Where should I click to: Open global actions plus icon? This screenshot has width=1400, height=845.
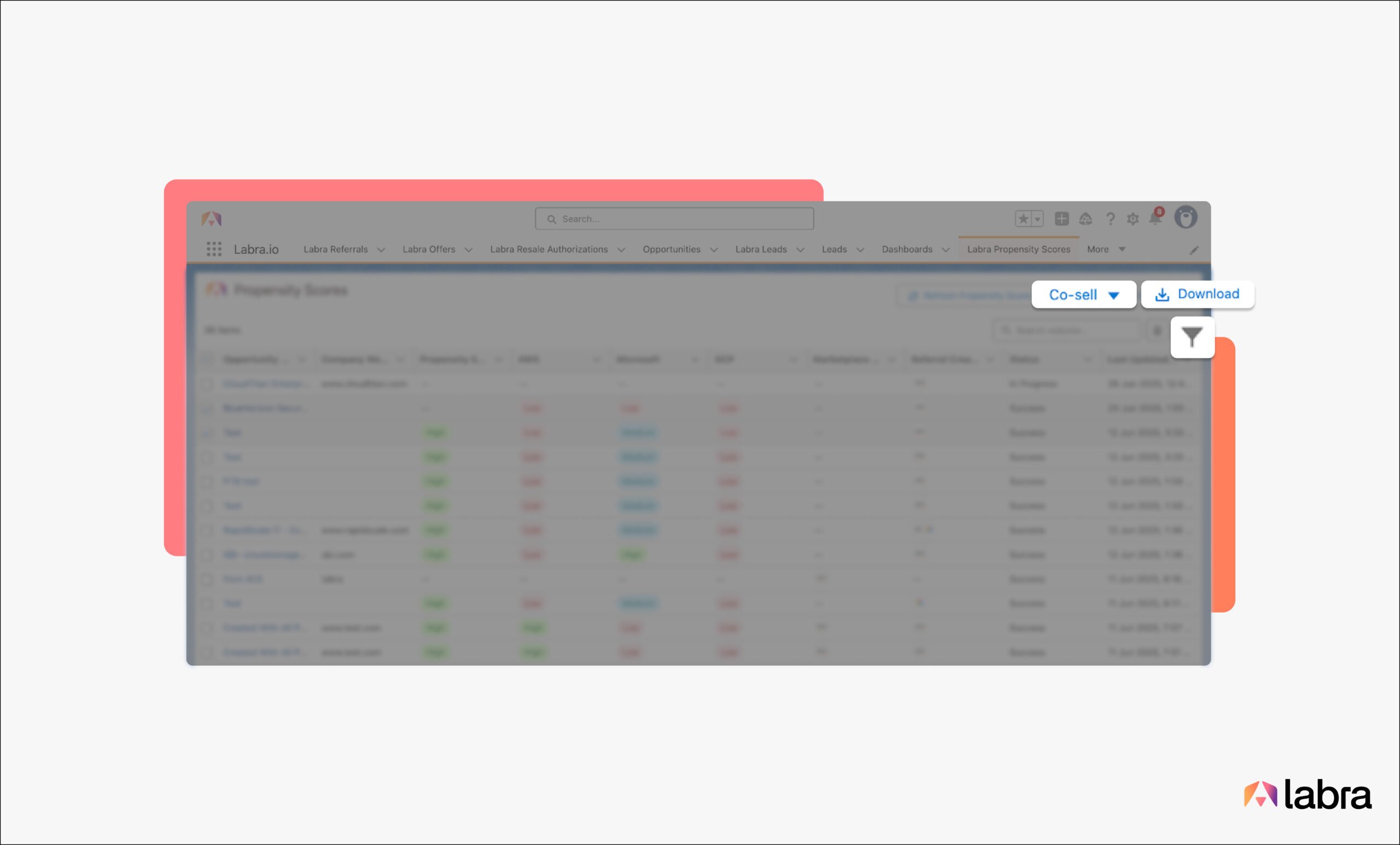1061,219
